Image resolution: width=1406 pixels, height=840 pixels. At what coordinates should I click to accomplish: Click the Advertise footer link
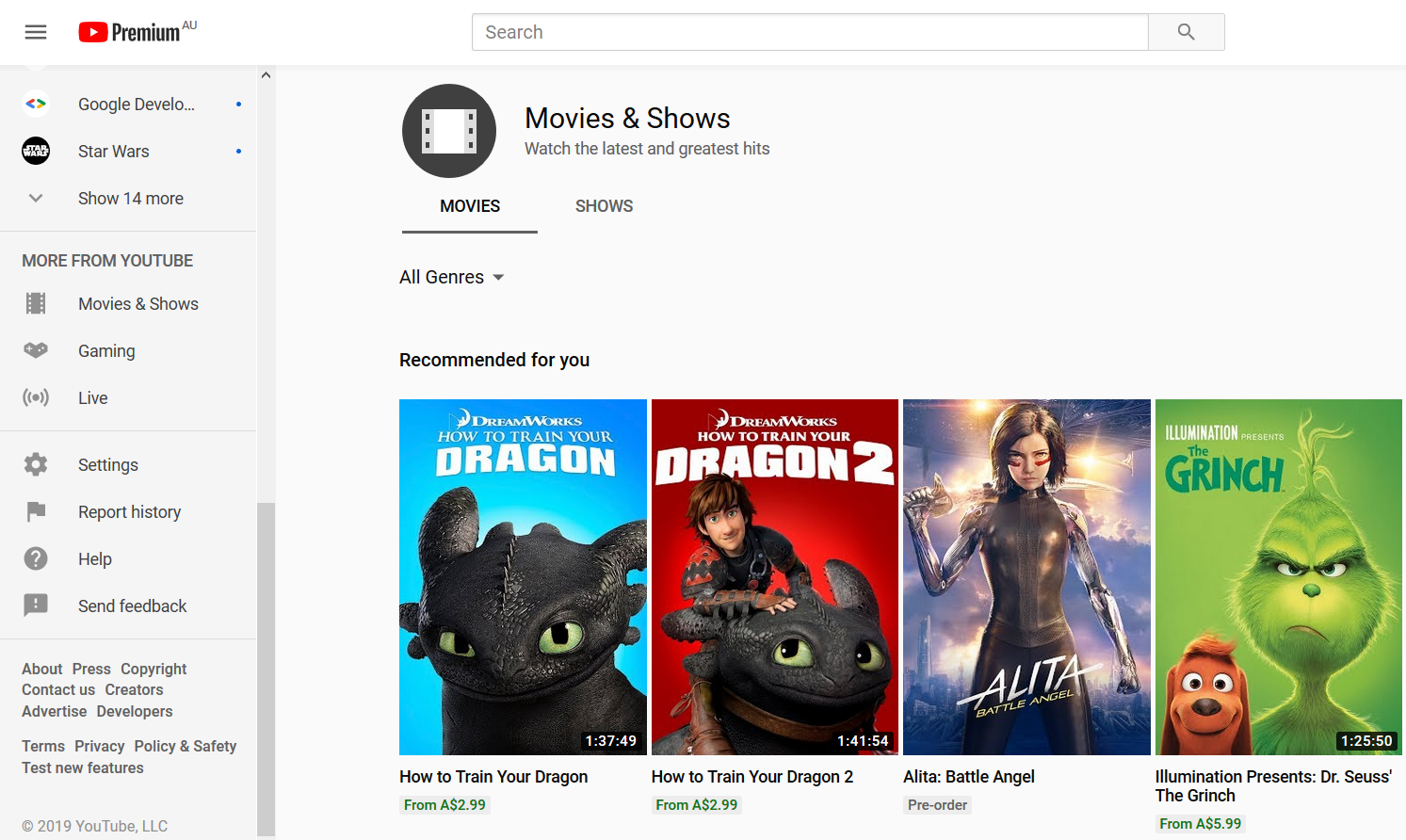(55, 711)
